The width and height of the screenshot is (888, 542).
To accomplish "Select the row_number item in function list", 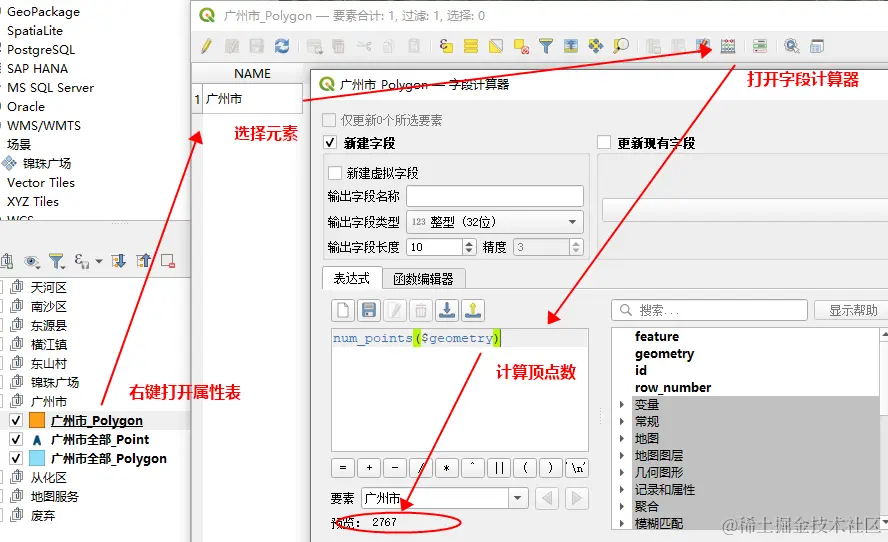I will coord(673,387).
